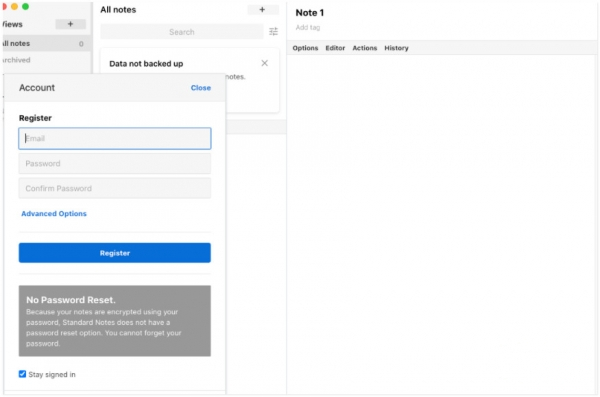Viewport: 600px width, 397px height.
Task: Focus the Email field
Action: [x=115, y=138]
